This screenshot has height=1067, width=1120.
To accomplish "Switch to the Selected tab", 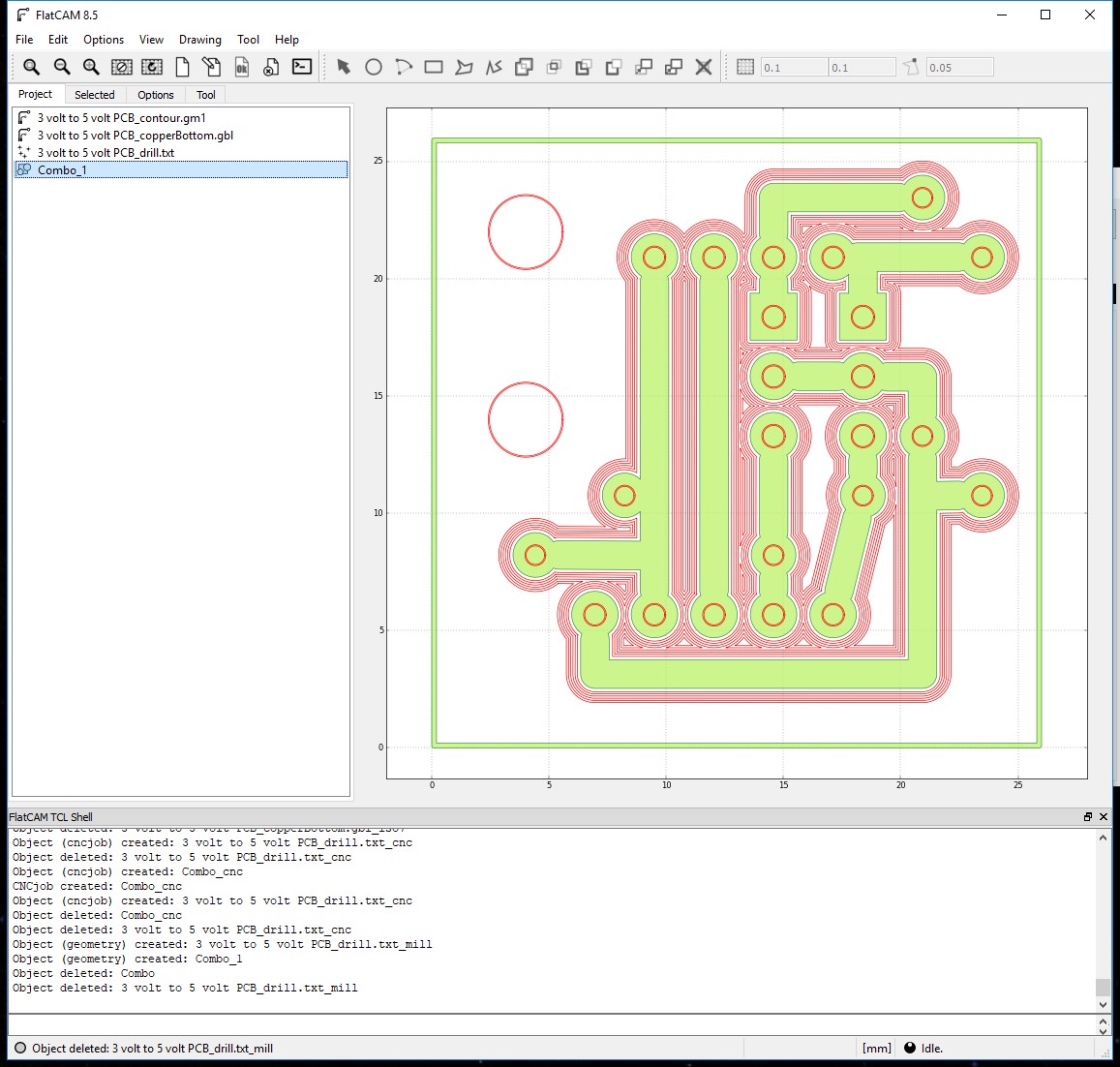I will [94, 94].
